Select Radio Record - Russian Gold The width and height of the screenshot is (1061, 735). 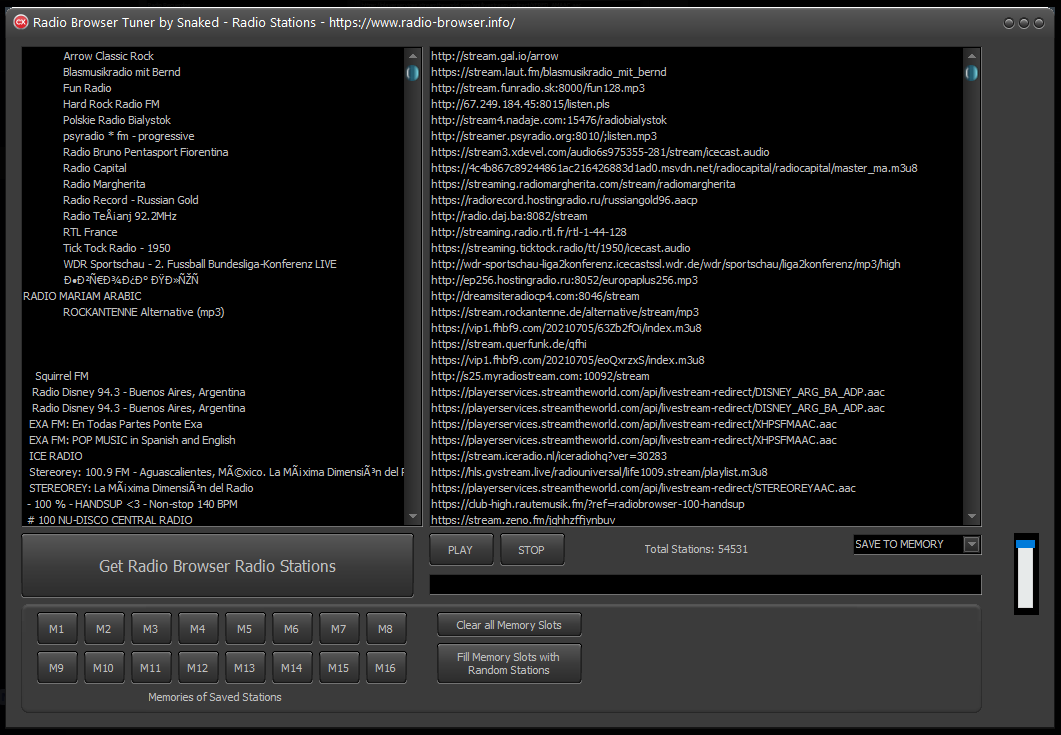click(131, 200)
